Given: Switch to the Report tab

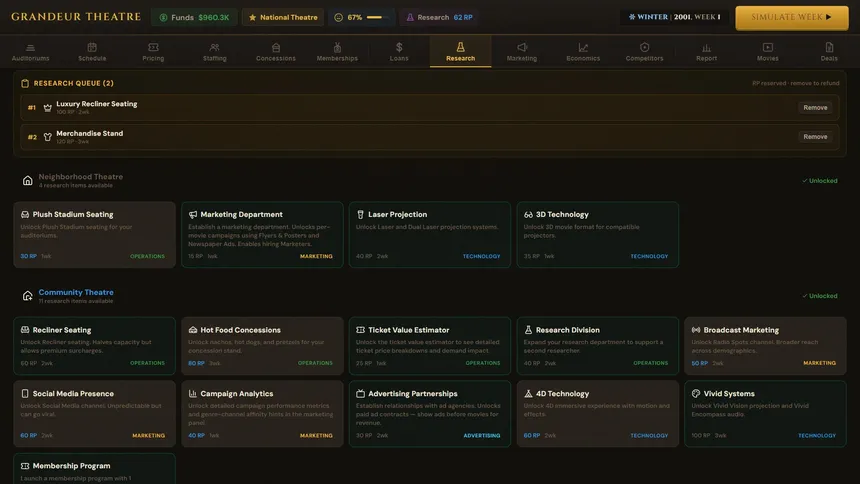Looking at the screenshot, I should pos(706,52).
